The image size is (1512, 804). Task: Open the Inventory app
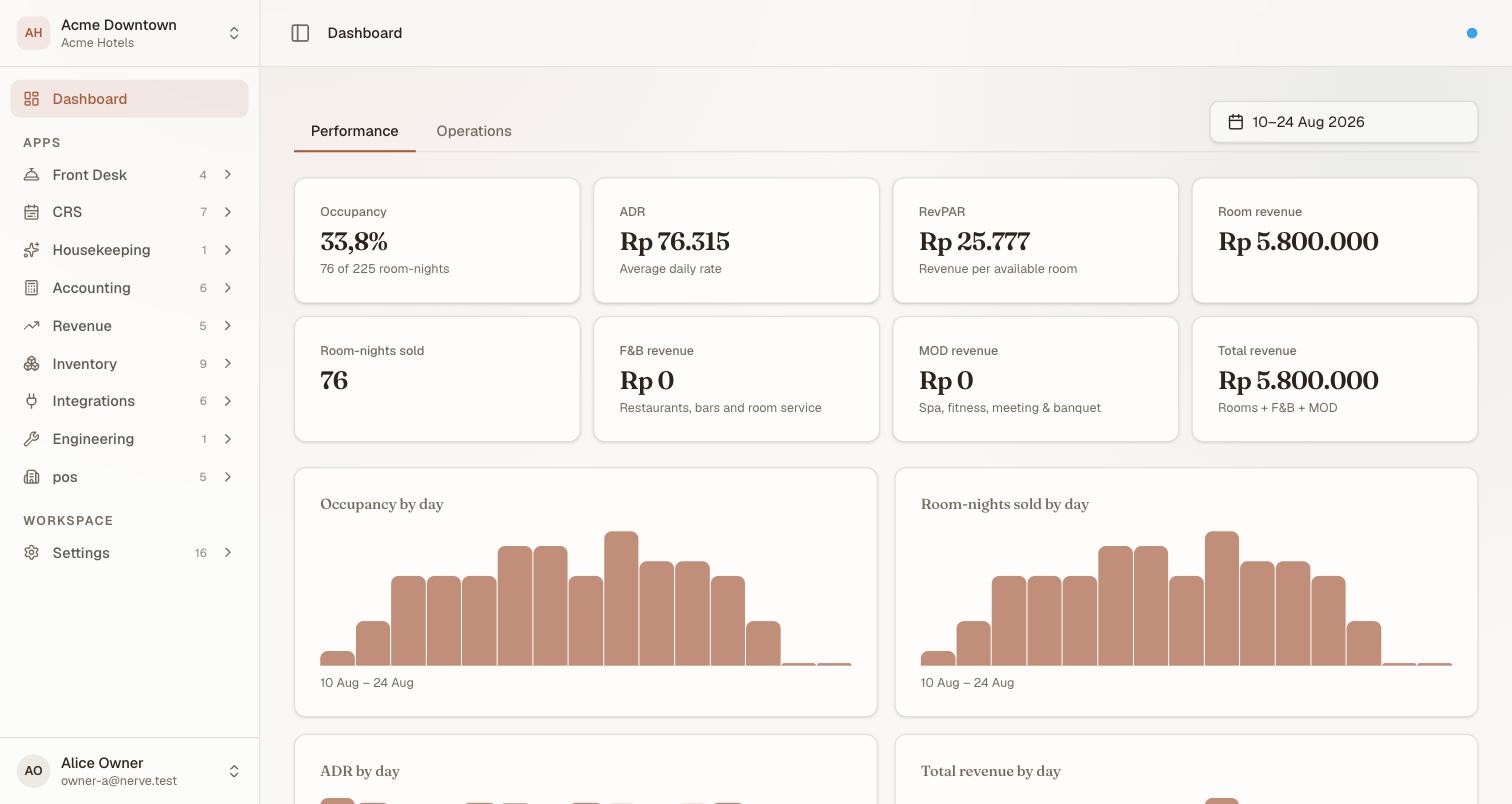click(x=130, y=364)
